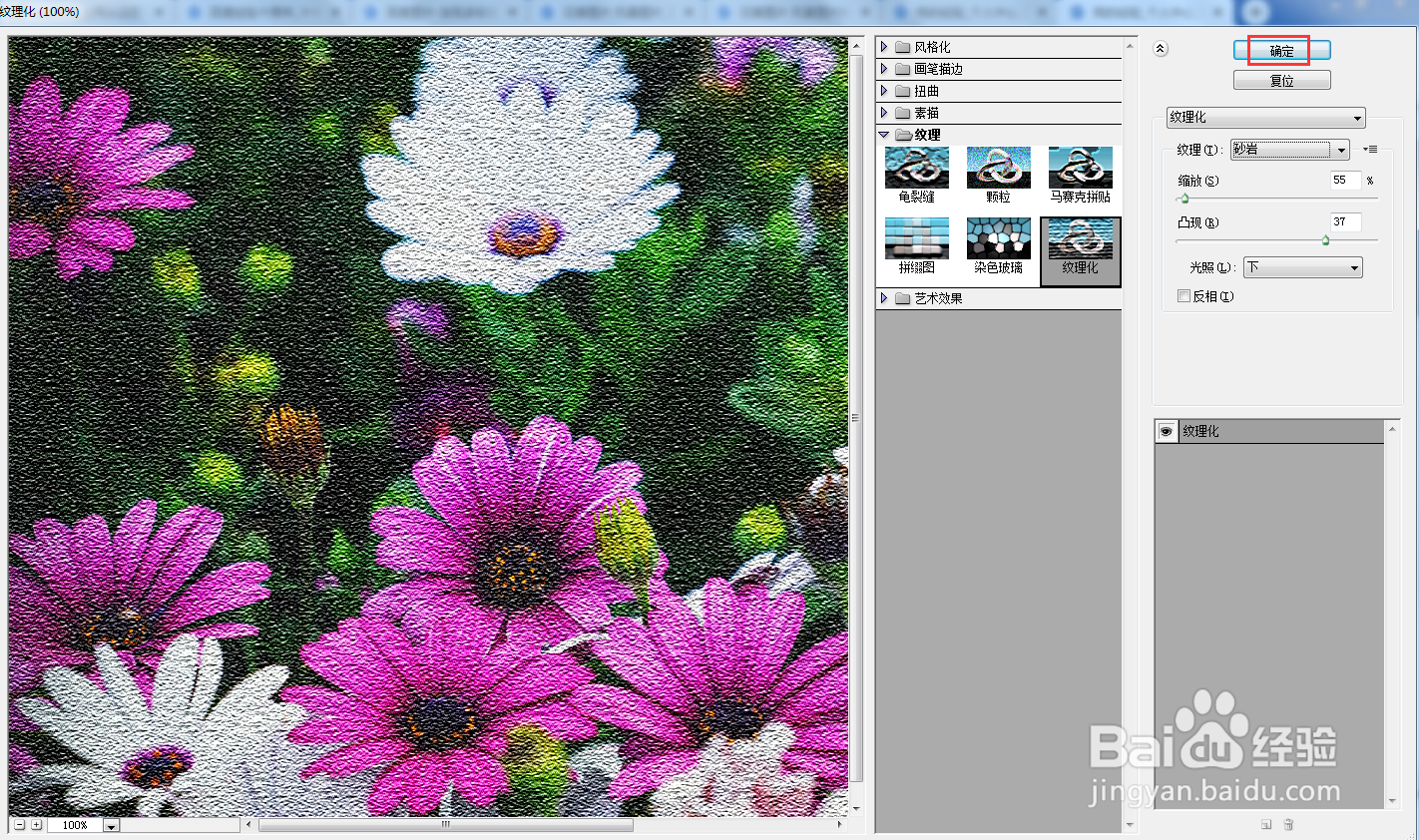
Task: Open the 纹理化 filter type dropdown
Action: click(1265, 118)
